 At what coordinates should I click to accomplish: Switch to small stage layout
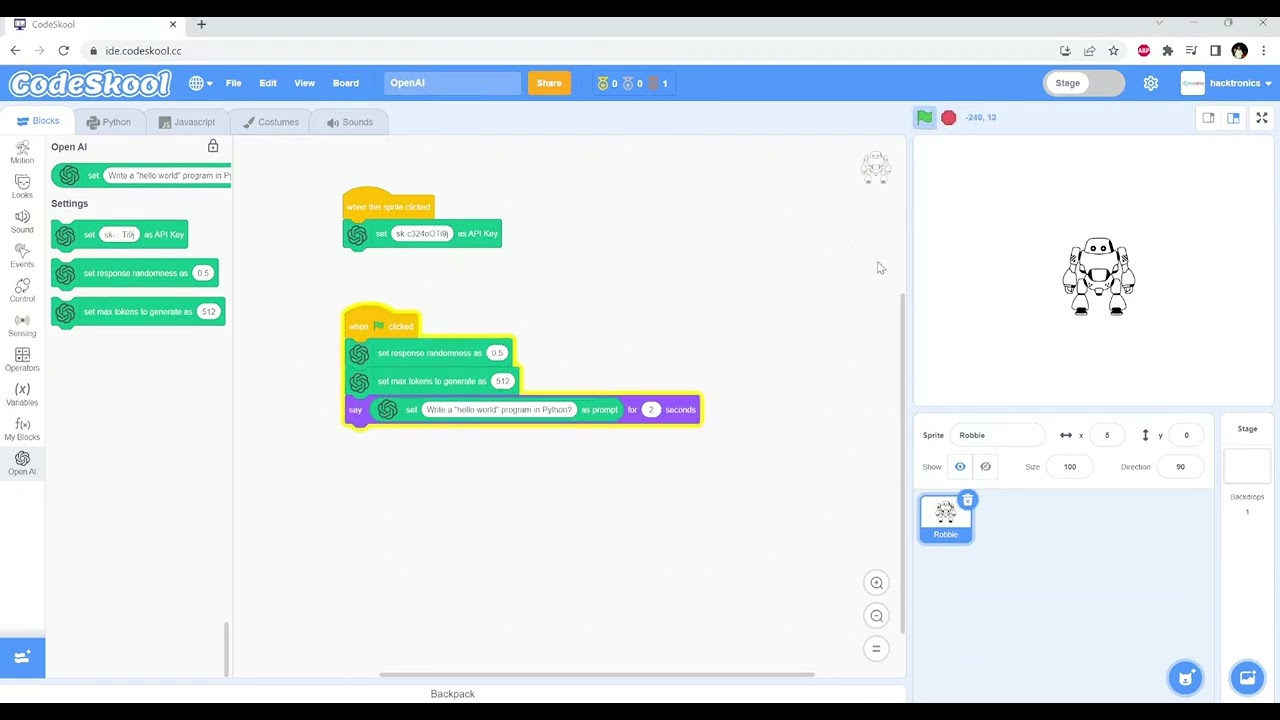pos(1208,118)
